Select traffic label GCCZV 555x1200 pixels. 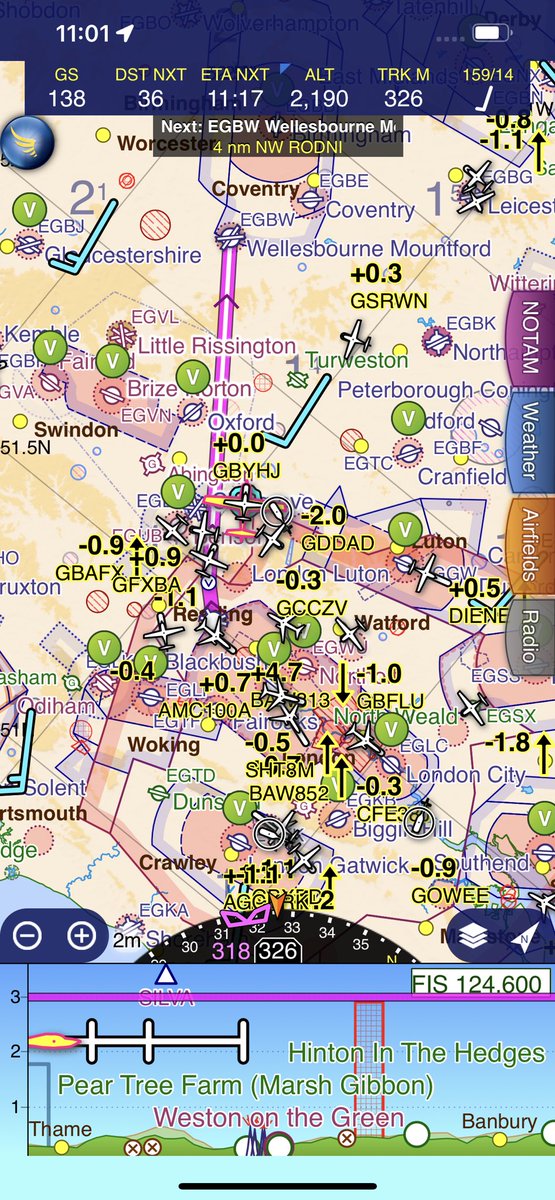[x=311, y=607]
